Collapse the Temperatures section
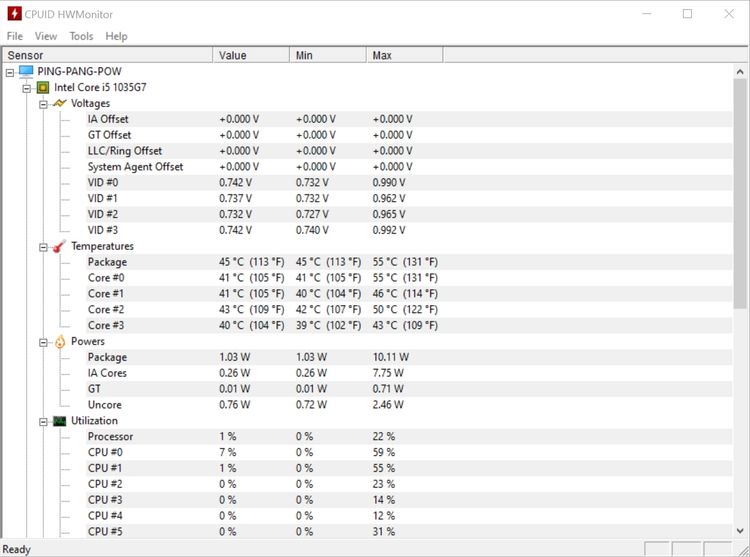 point(43,246)
